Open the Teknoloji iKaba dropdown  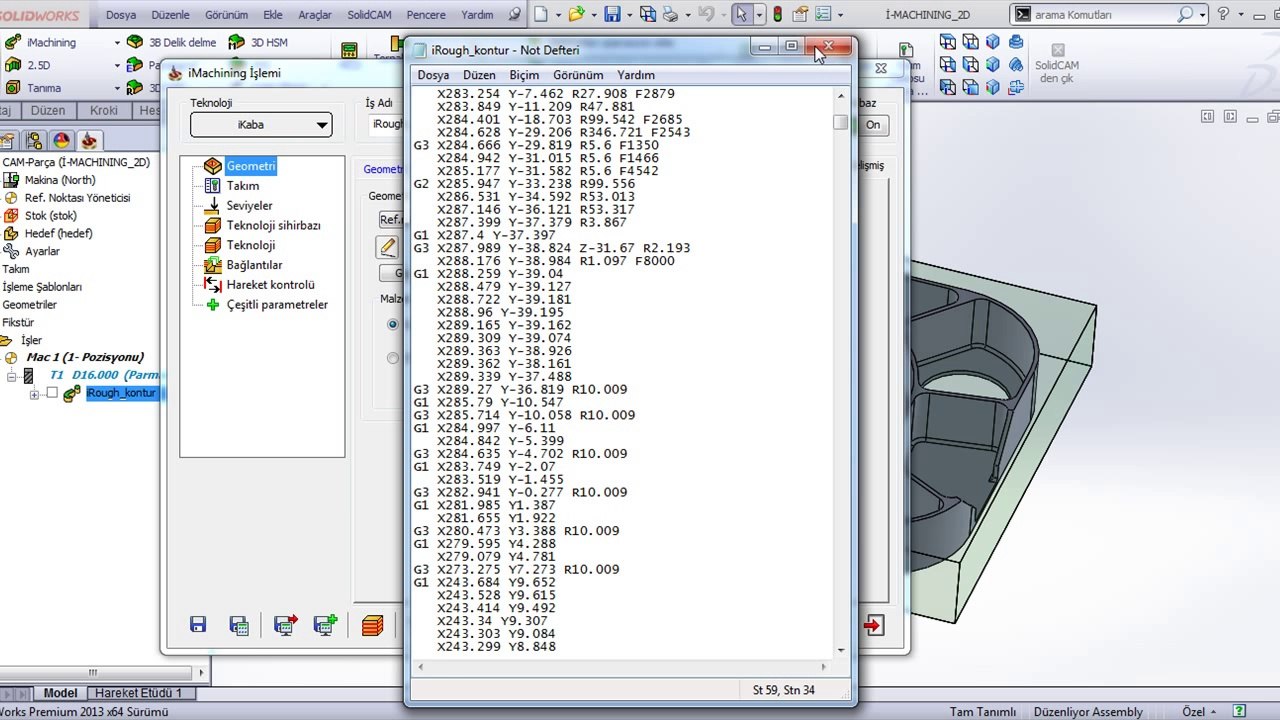tap(261, 125)
